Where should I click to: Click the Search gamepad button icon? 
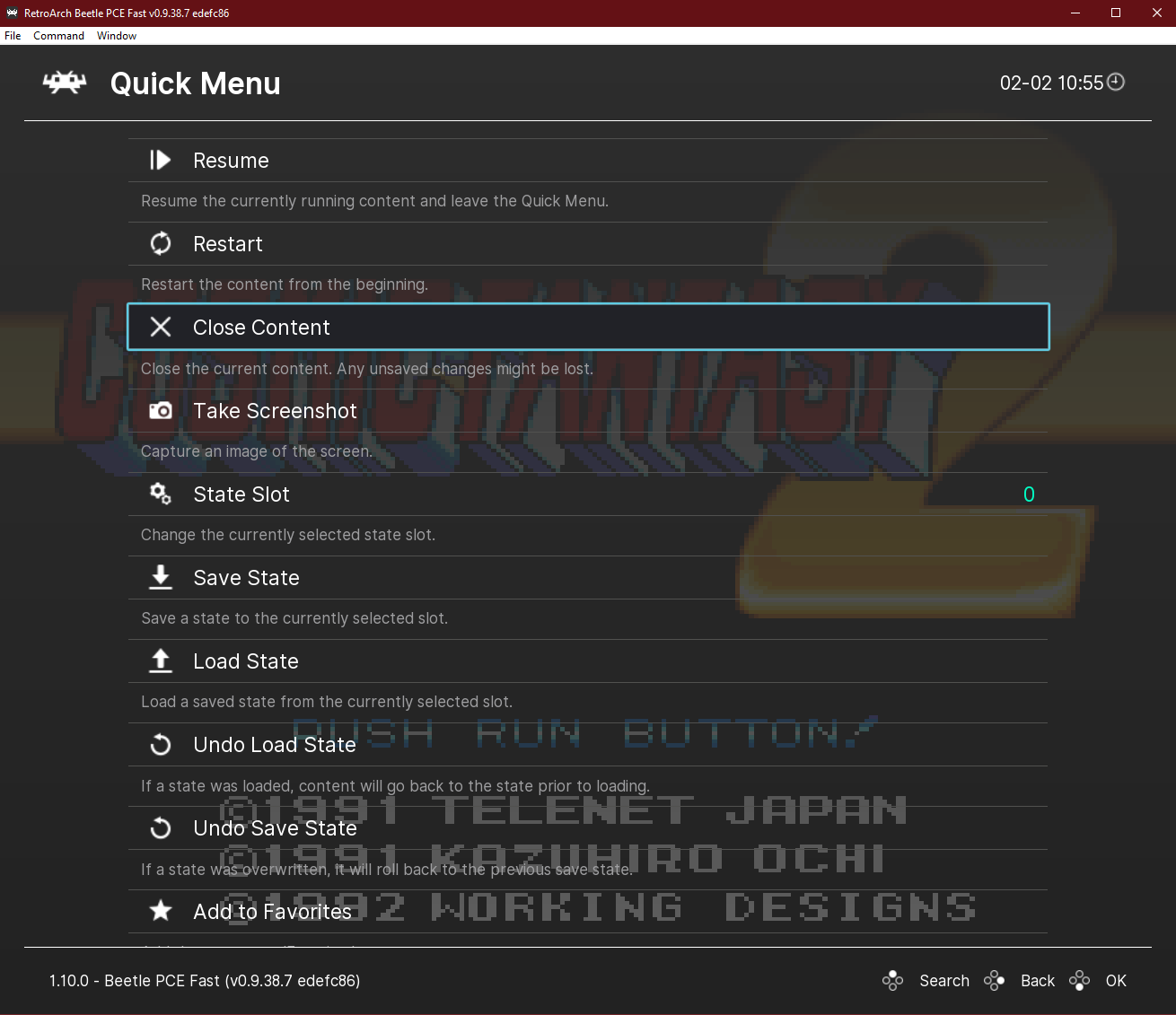(892, 981)
